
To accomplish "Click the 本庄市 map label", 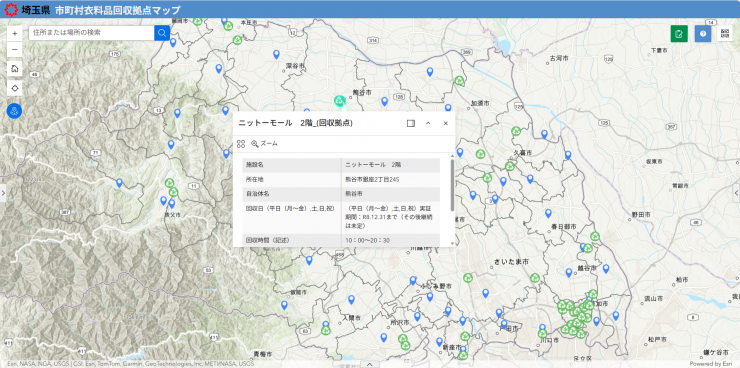I will (248, 22).
